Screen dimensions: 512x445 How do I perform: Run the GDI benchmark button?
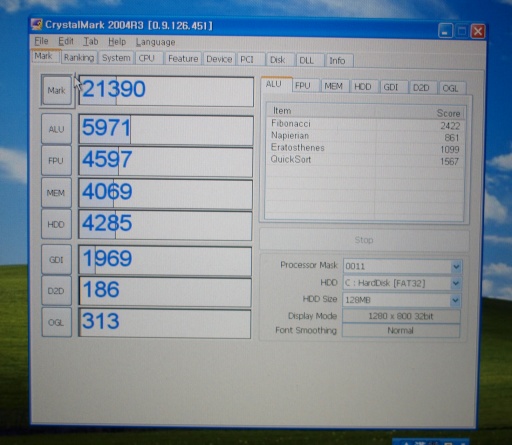56,259
